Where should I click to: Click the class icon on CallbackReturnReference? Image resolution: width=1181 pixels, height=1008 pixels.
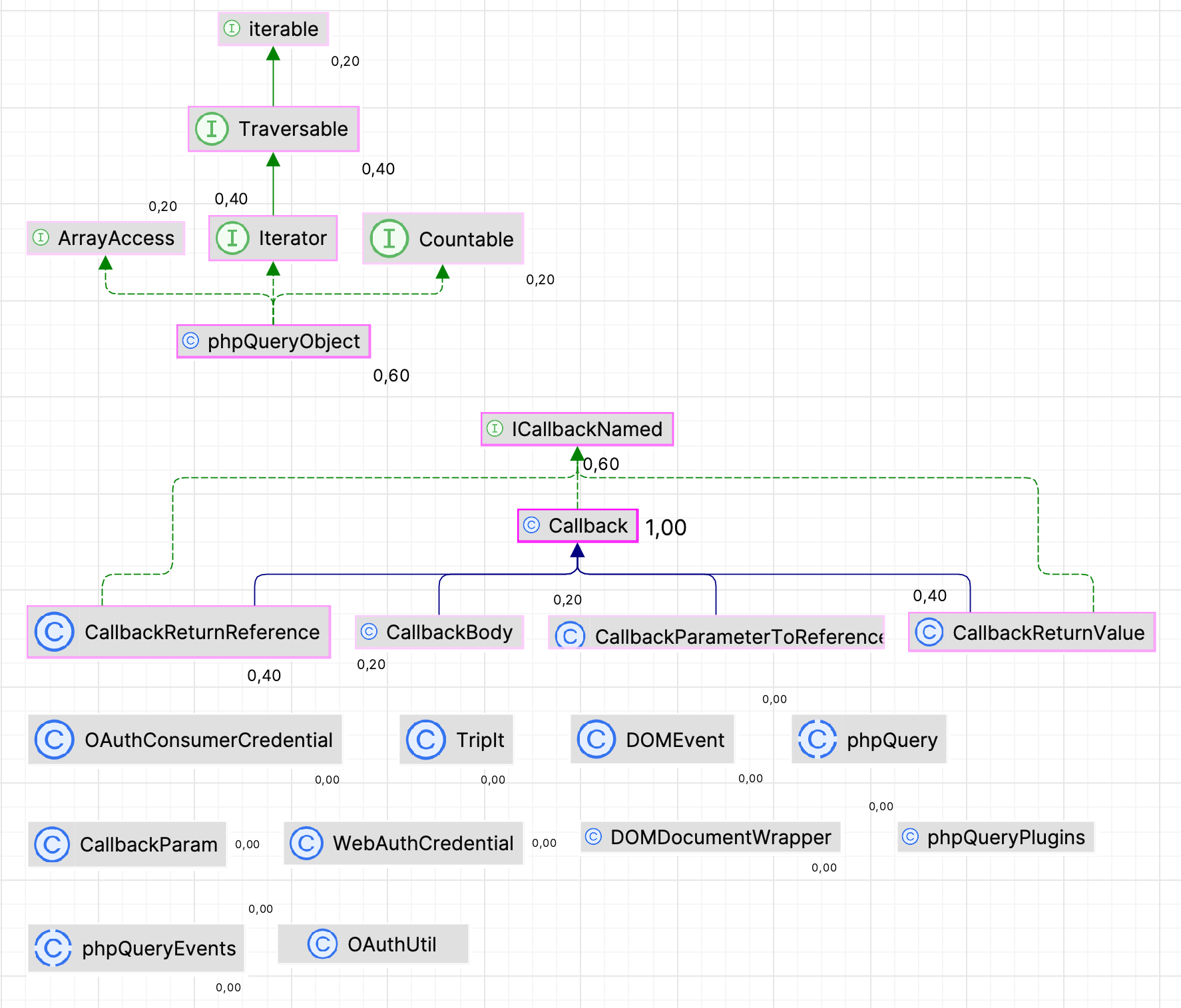click(x=55, y=631)
